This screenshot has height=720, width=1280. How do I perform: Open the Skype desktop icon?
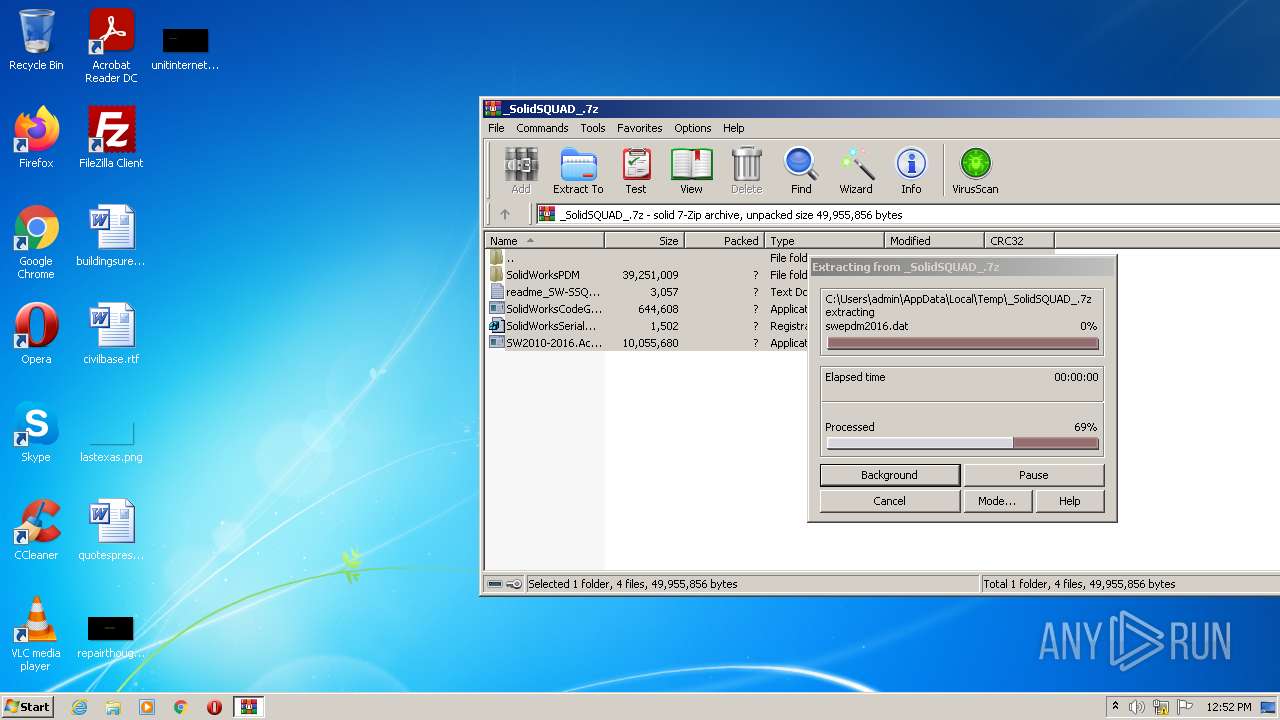36,432
